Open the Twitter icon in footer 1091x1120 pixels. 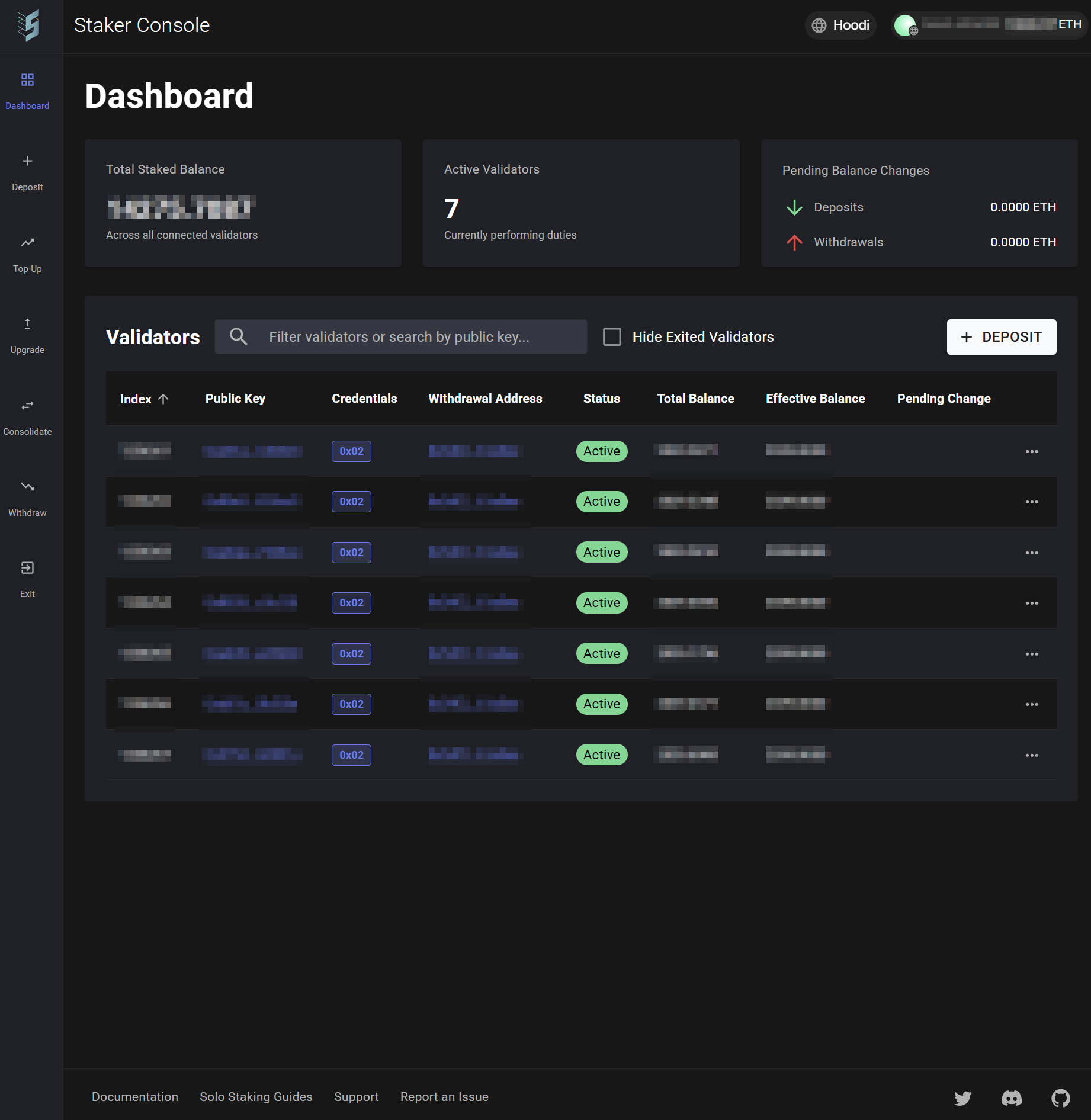coord(963,1097)
